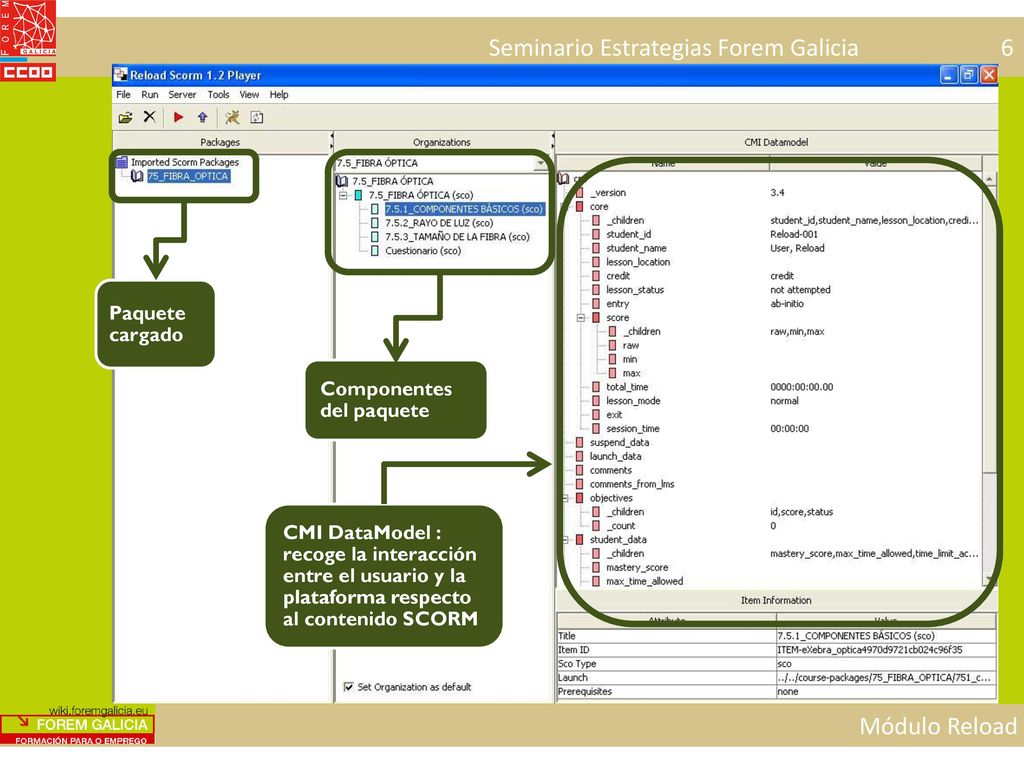The height and width of the screenshot is (768, 1024).
Task: Click the icon beside 7.5.2_RAYO DE LUZ
Action: [375, 223]
